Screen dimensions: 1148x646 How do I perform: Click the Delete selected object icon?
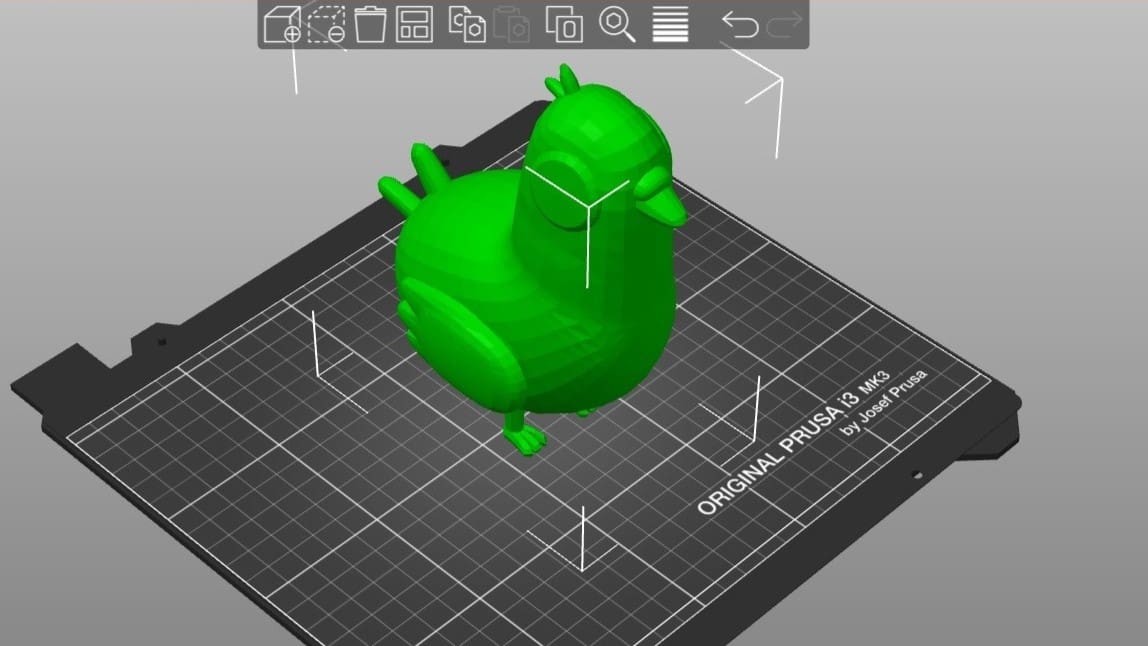(x=327, y=24)
